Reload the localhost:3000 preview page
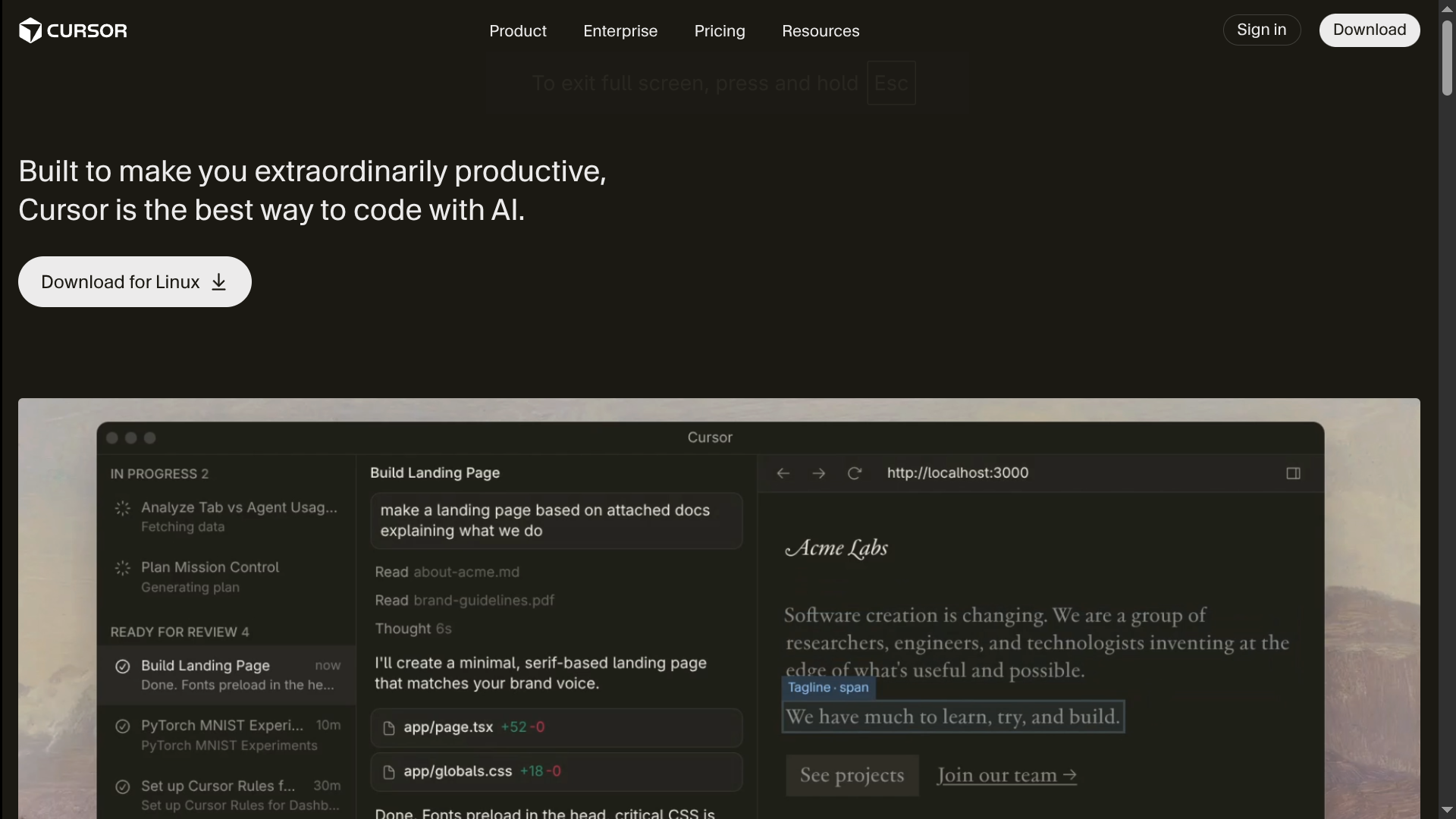This screenshot has width=1456, height=819. pyautogui.click(x=854, y=472)
